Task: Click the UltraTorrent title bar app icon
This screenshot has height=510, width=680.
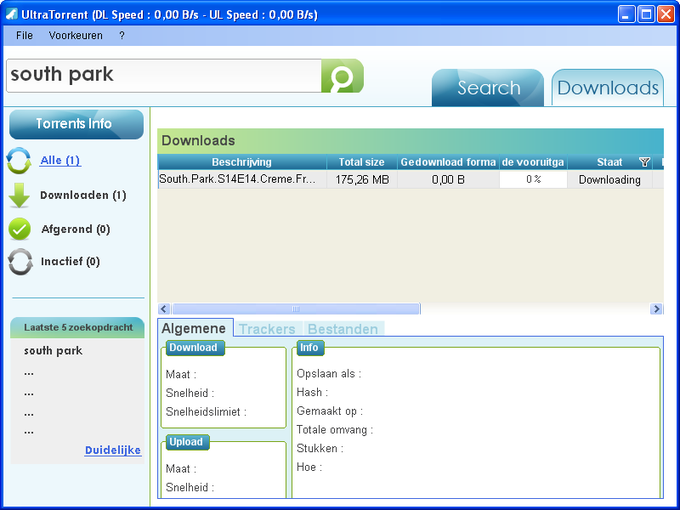Action: point(12,14)
